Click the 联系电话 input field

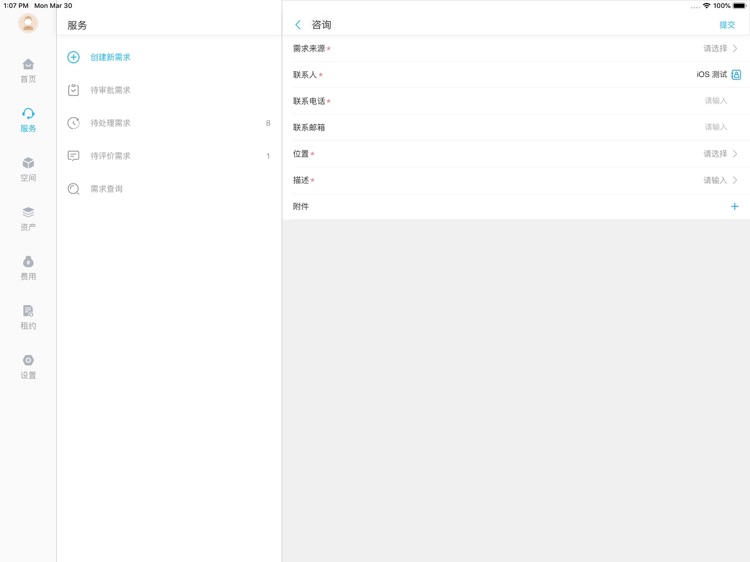(516, 101)
